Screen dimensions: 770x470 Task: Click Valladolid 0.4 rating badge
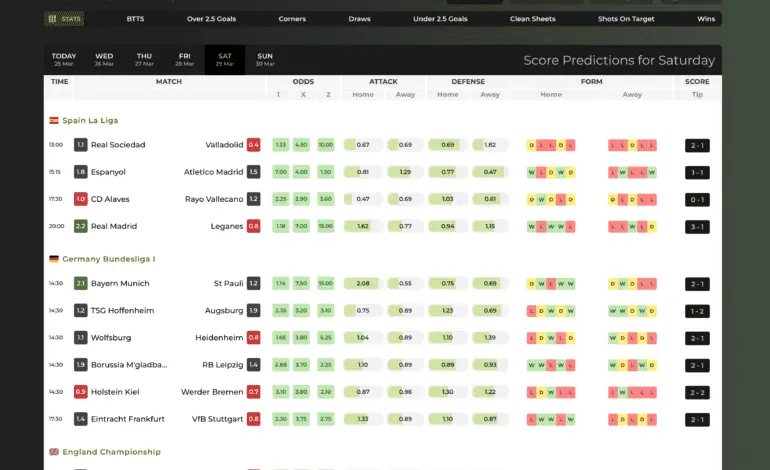(x=253, y=145)
